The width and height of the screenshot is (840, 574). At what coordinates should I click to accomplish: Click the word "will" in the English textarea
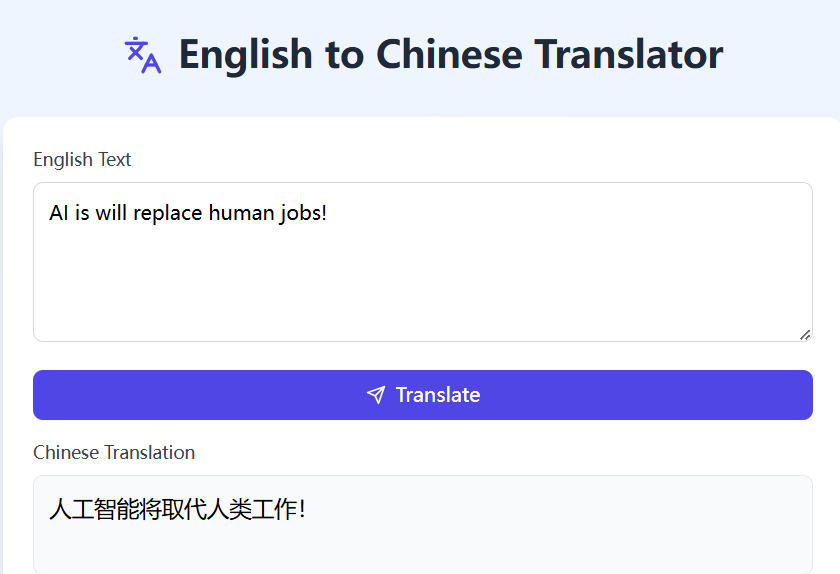click(x=111, y=213)
